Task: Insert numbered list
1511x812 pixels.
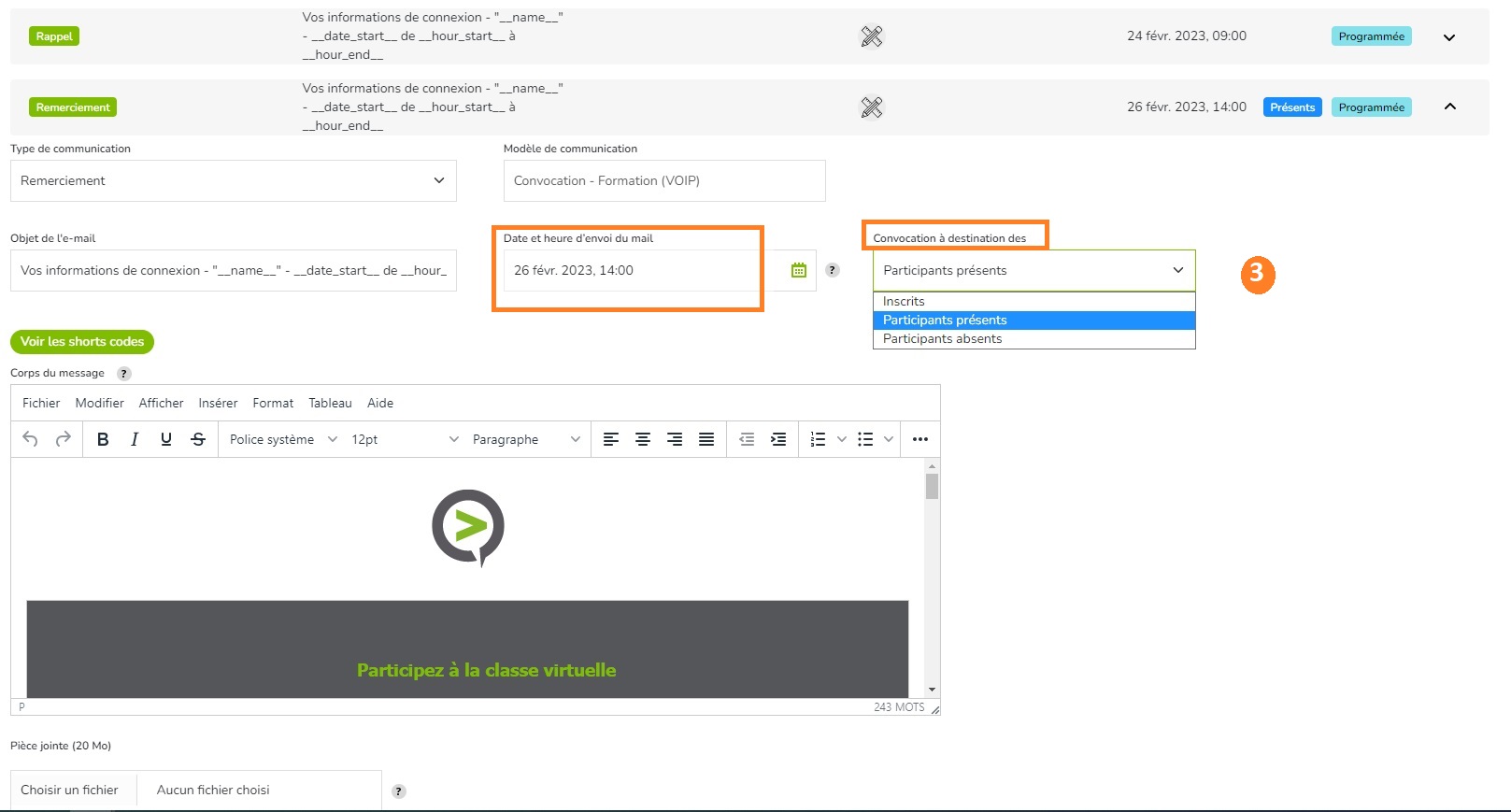Action: pos(818,439)
